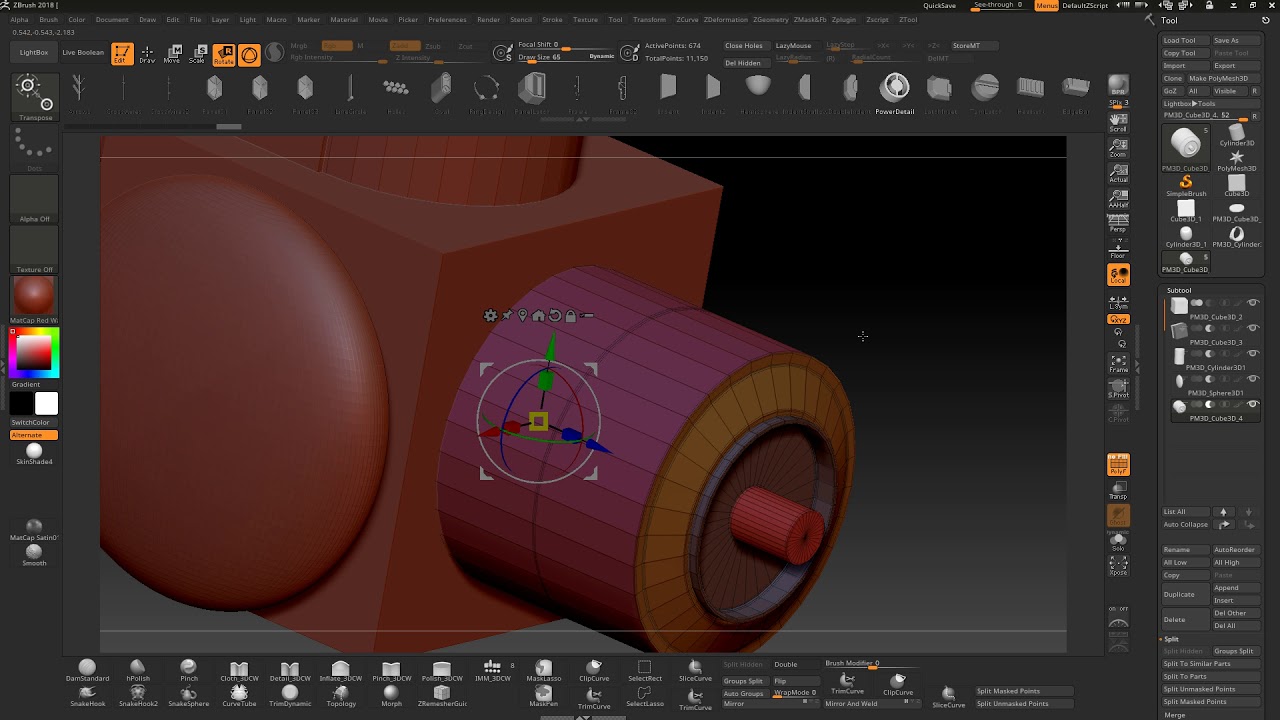The image size is (1280, 720).
Task: Toggle XYZ rotation mode
Action: (x=1118, y=319)
